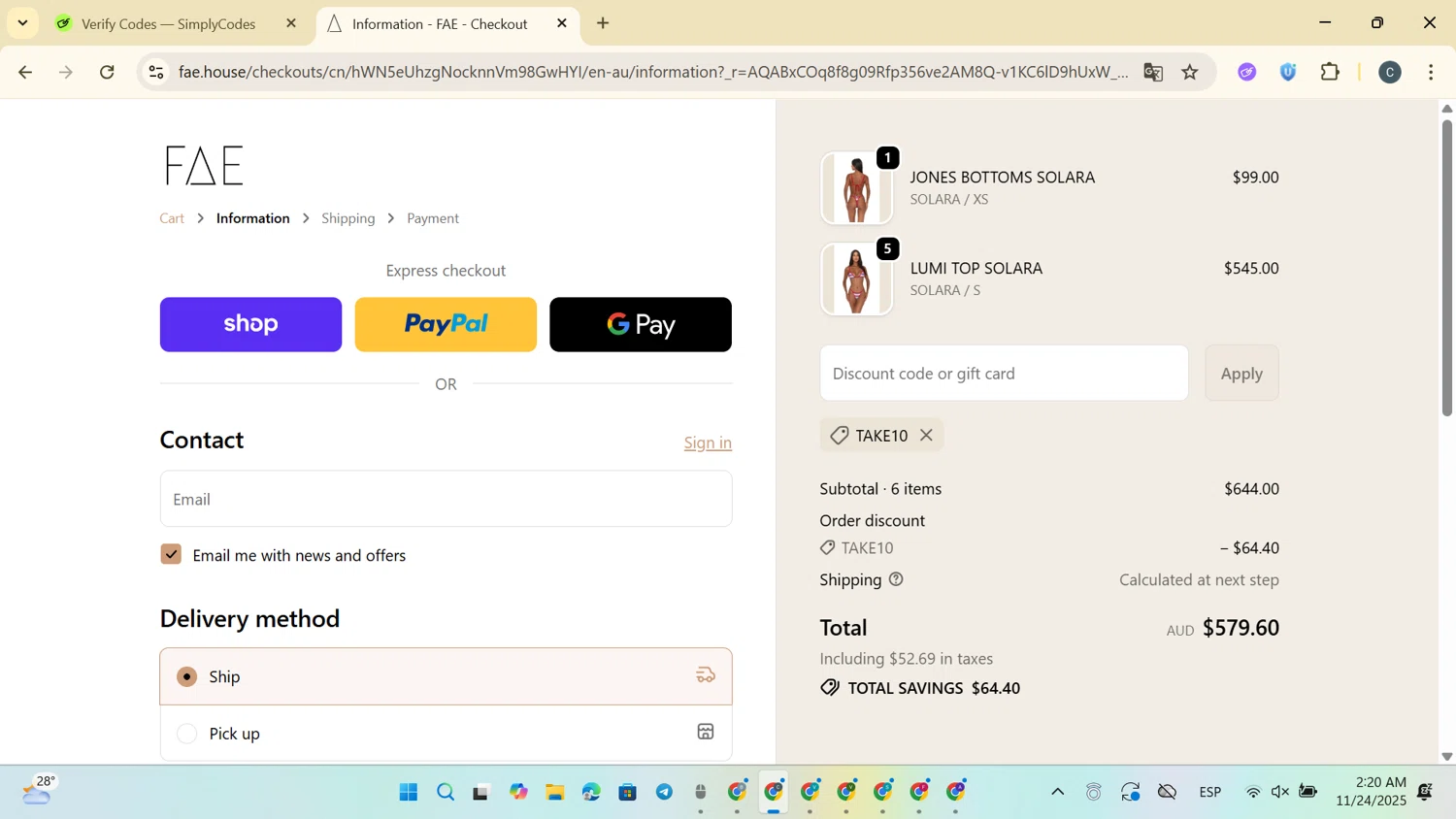Open Windows taskbar Search
This screenshot has height=819, width=1456.
[x=445, y=792]
